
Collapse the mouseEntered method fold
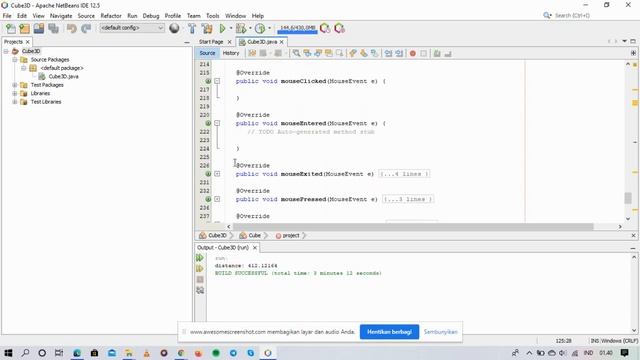pos(217,123)
